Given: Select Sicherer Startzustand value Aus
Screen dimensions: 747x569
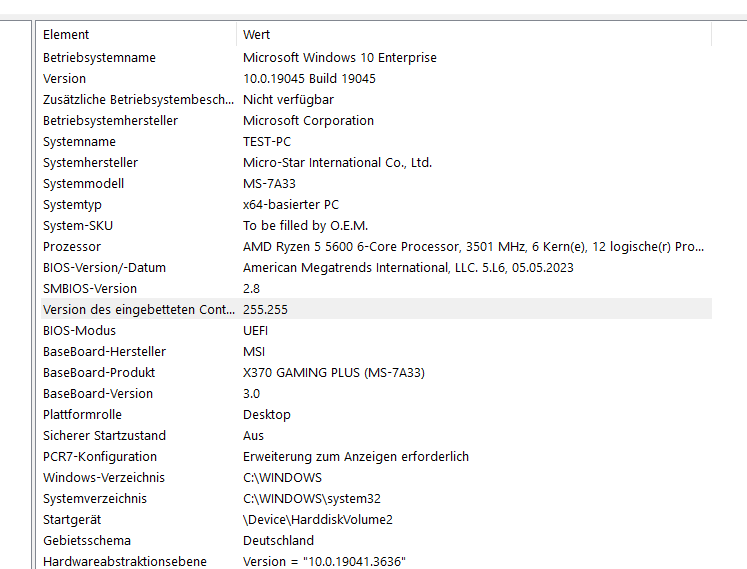Looking at the screenshot, I should (x=253, y=435).
